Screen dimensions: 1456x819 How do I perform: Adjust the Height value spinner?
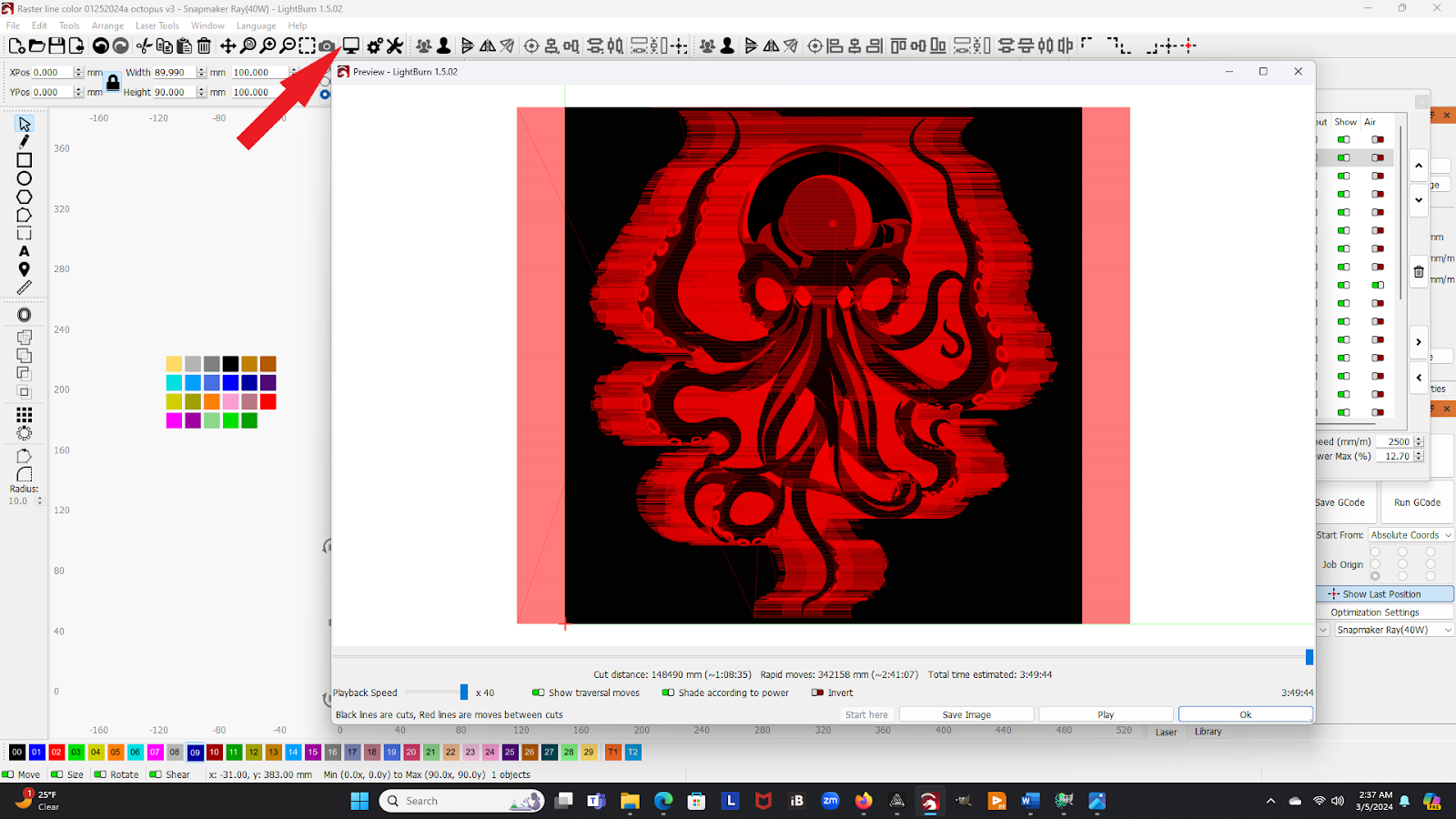pyautogui.click(x=201, y=92)
